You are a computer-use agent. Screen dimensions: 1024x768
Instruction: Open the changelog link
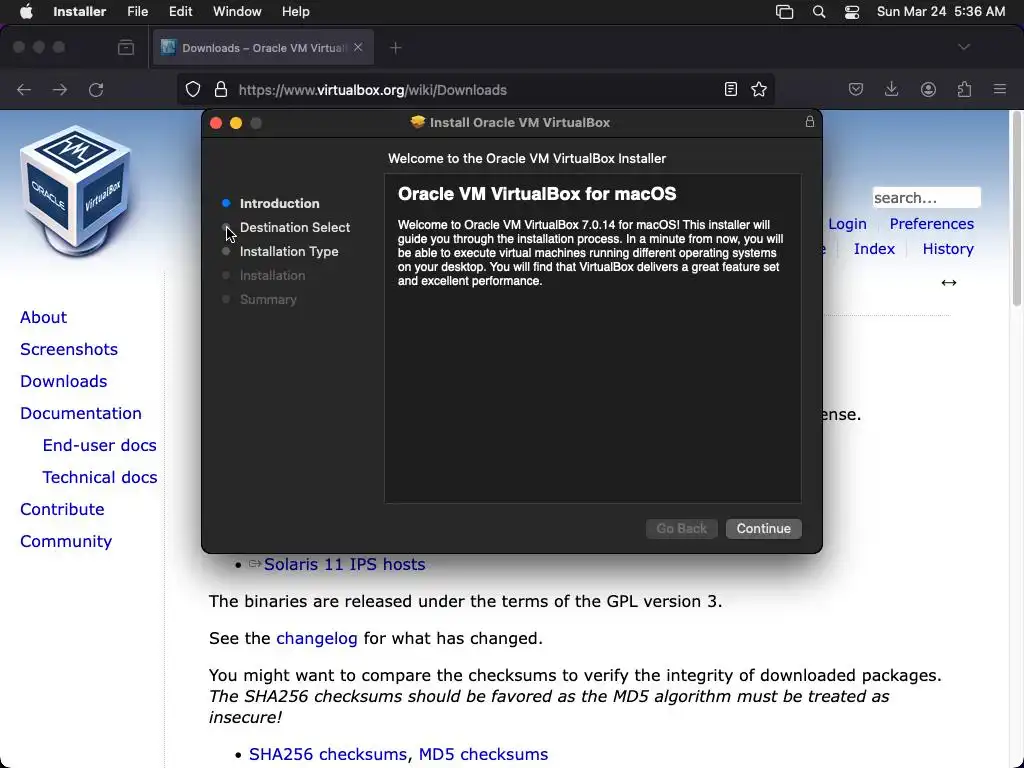pyautogui.click(x=317, y=638)
